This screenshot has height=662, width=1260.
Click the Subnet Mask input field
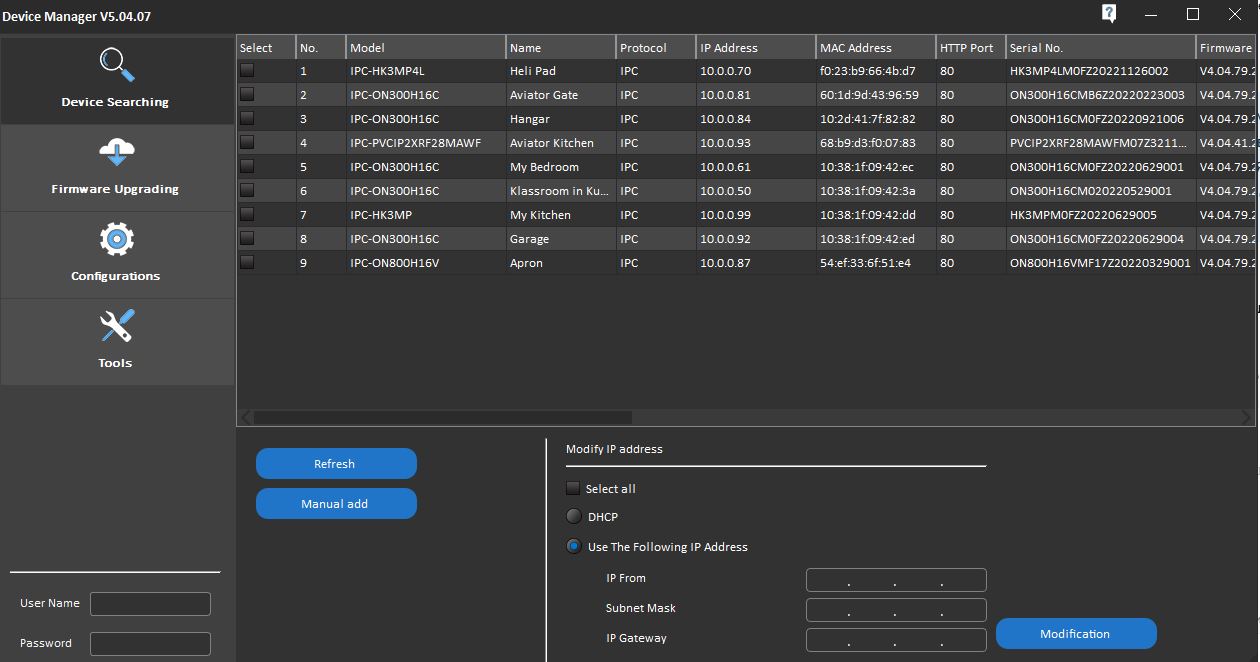pyautogui.click(x=896, y=610)
